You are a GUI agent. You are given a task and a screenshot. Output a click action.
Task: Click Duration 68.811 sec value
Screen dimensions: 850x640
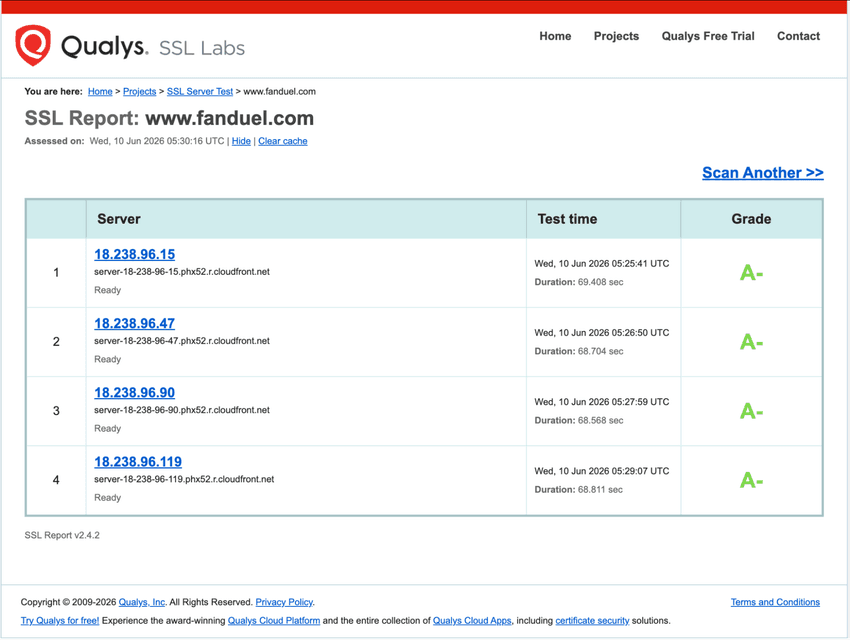click(x=600, y=489)
